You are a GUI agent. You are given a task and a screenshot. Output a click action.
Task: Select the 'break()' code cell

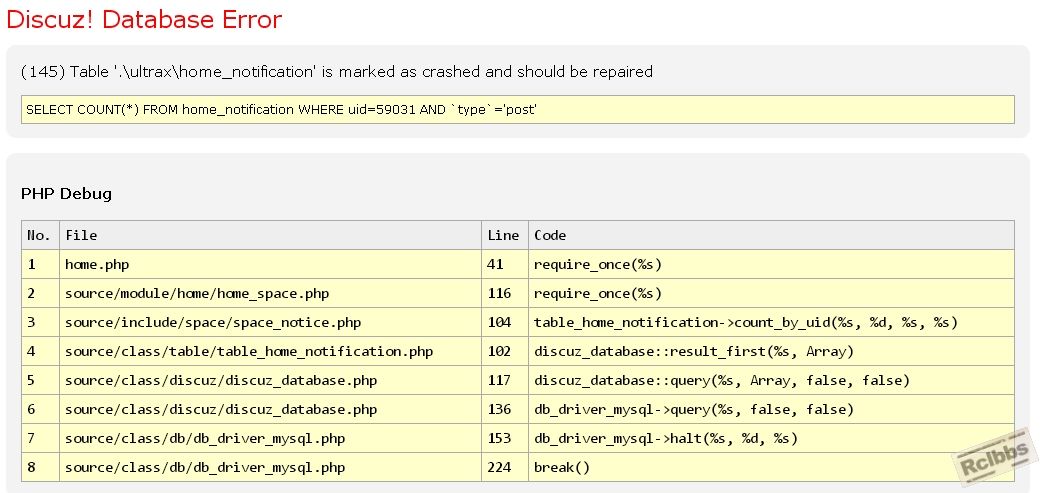pyautogui.click(x=771, y=467)
